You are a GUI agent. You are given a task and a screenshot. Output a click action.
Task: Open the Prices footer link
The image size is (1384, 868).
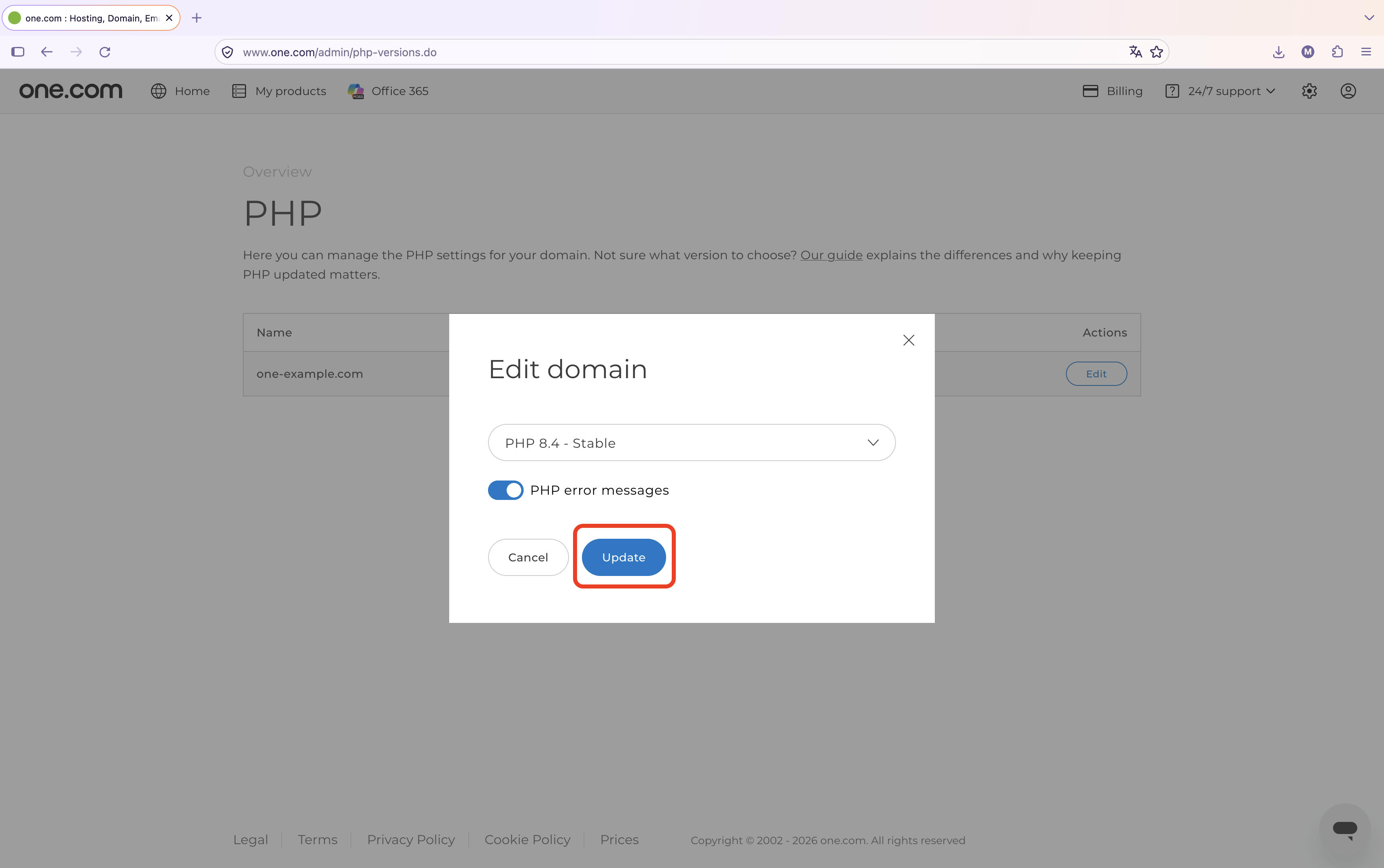tap(619, 839)
